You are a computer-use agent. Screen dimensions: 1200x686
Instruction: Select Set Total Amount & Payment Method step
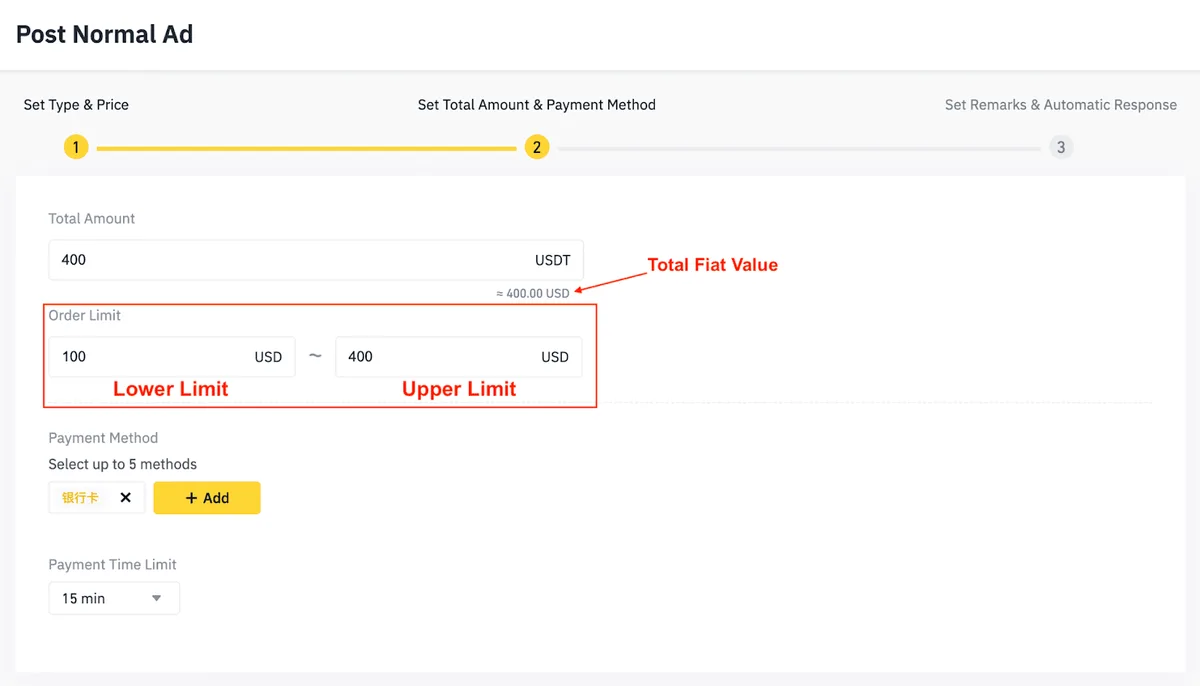pos(537,105)
